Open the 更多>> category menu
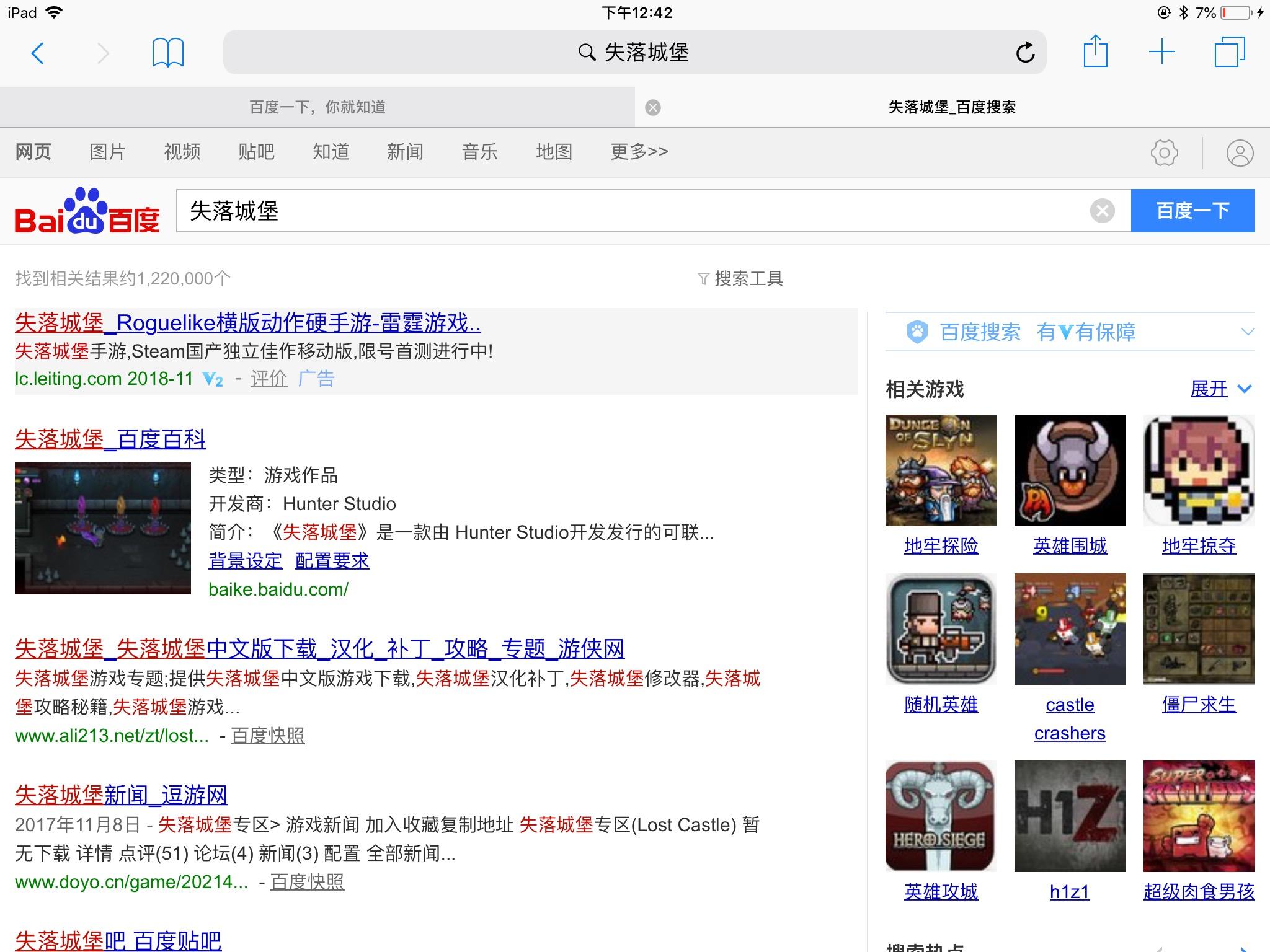This screenshot has height=952, width=1270. 639,152
